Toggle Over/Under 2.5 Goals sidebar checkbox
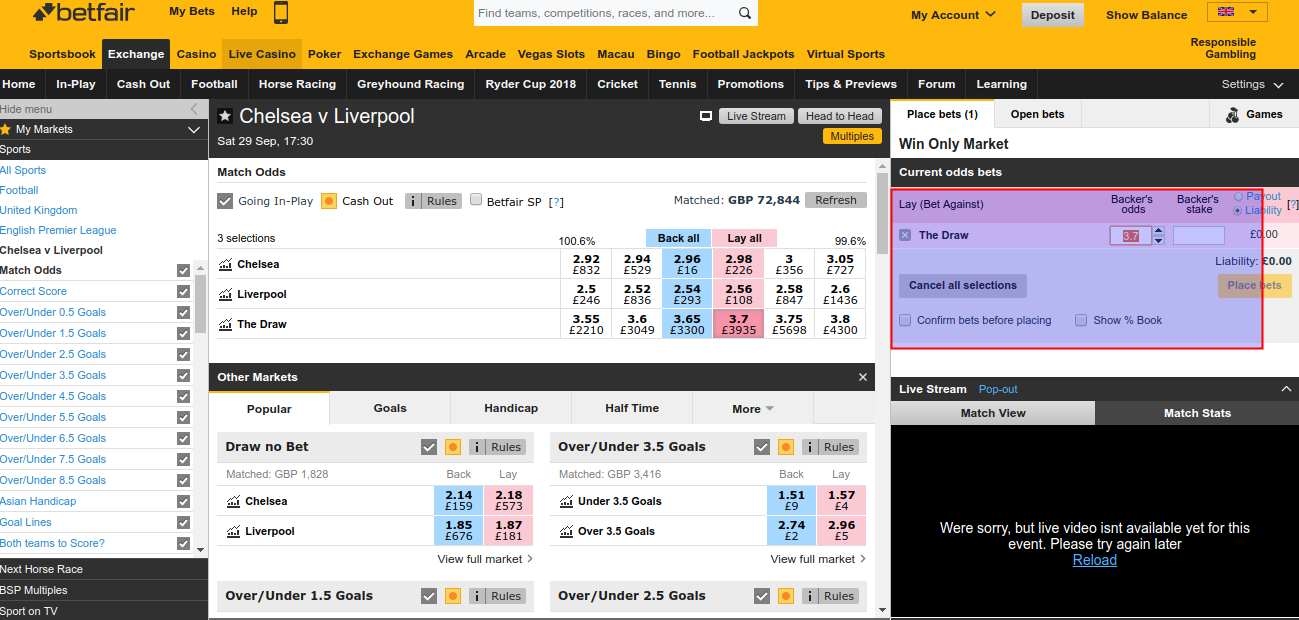1299x620 pixels. 183,354
